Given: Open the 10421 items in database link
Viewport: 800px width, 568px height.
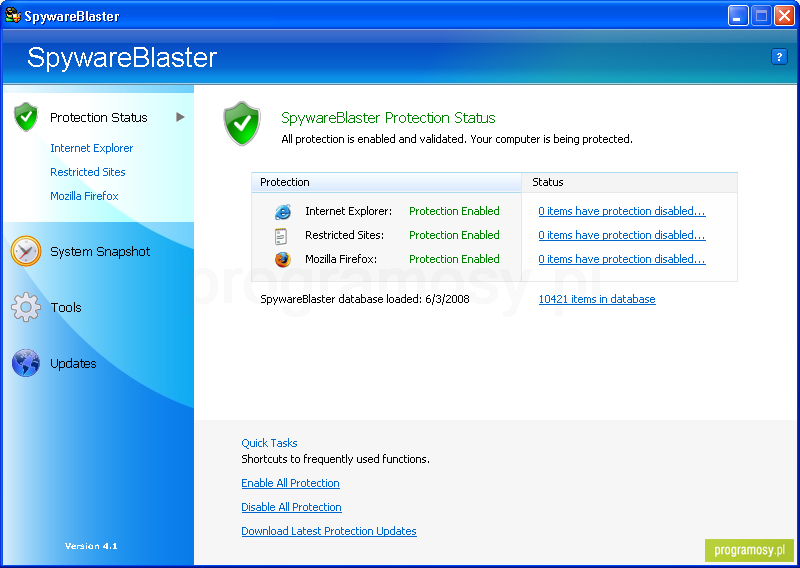Looking at the screenshot, I should click(597, 299).
